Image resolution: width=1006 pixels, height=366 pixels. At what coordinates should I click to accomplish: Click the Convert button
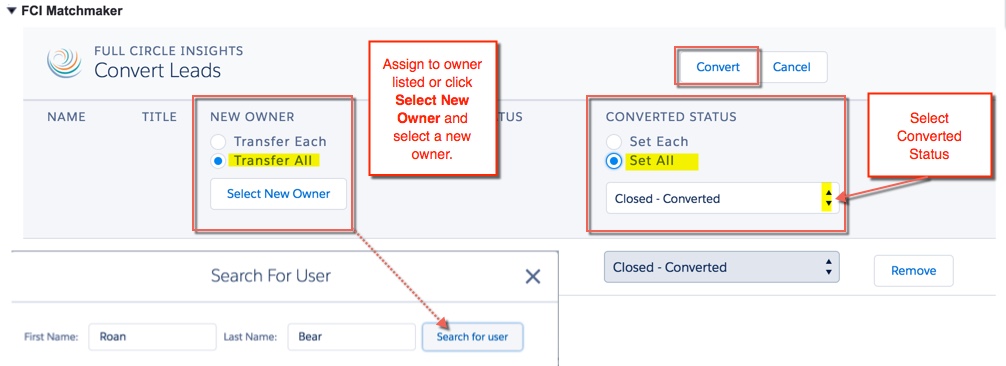click(x=718, y=67)
